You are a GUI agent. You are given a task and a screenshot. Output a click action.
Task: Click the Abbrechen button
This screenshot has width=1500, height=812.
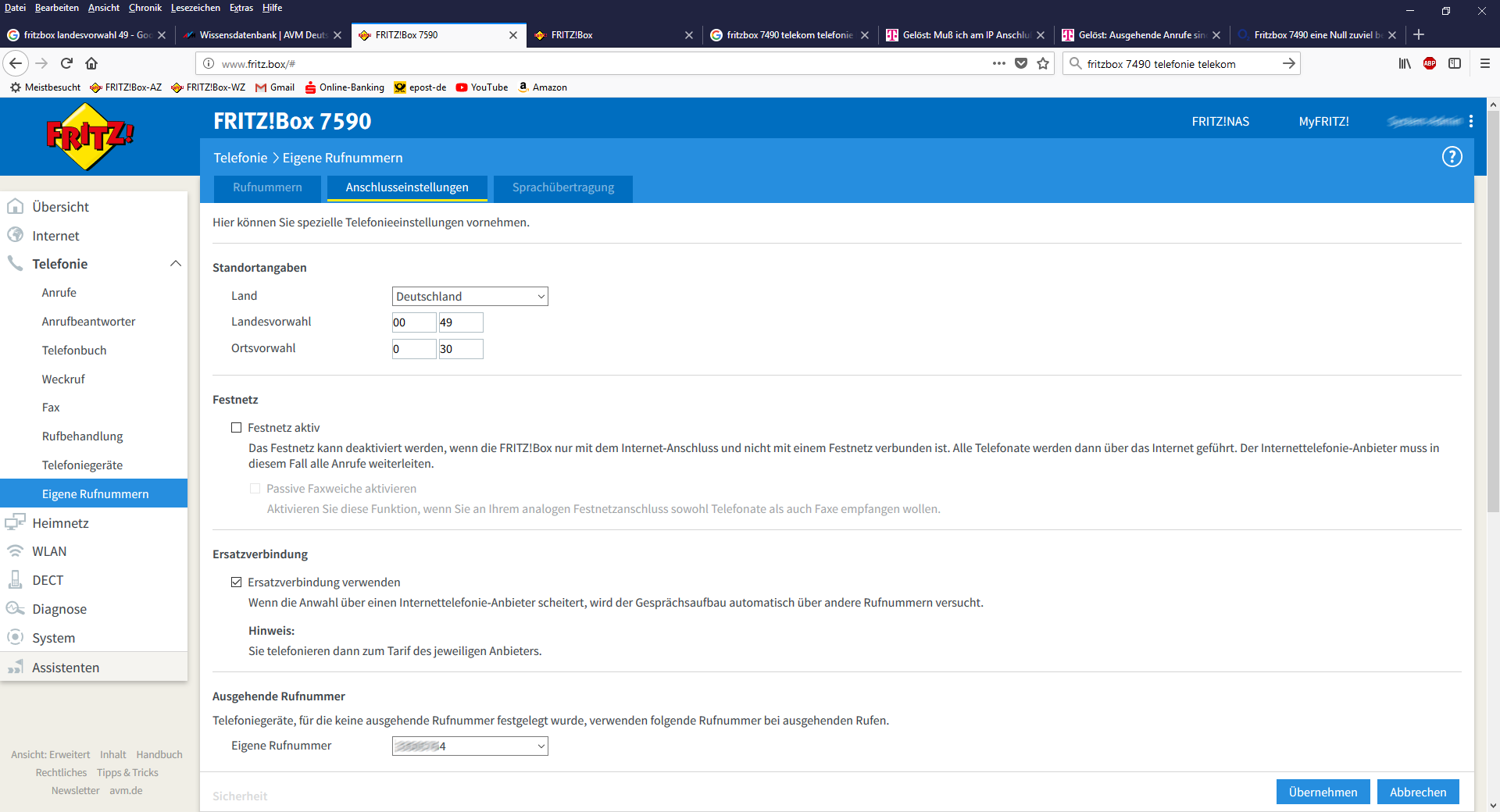(x=1418, y=792)
